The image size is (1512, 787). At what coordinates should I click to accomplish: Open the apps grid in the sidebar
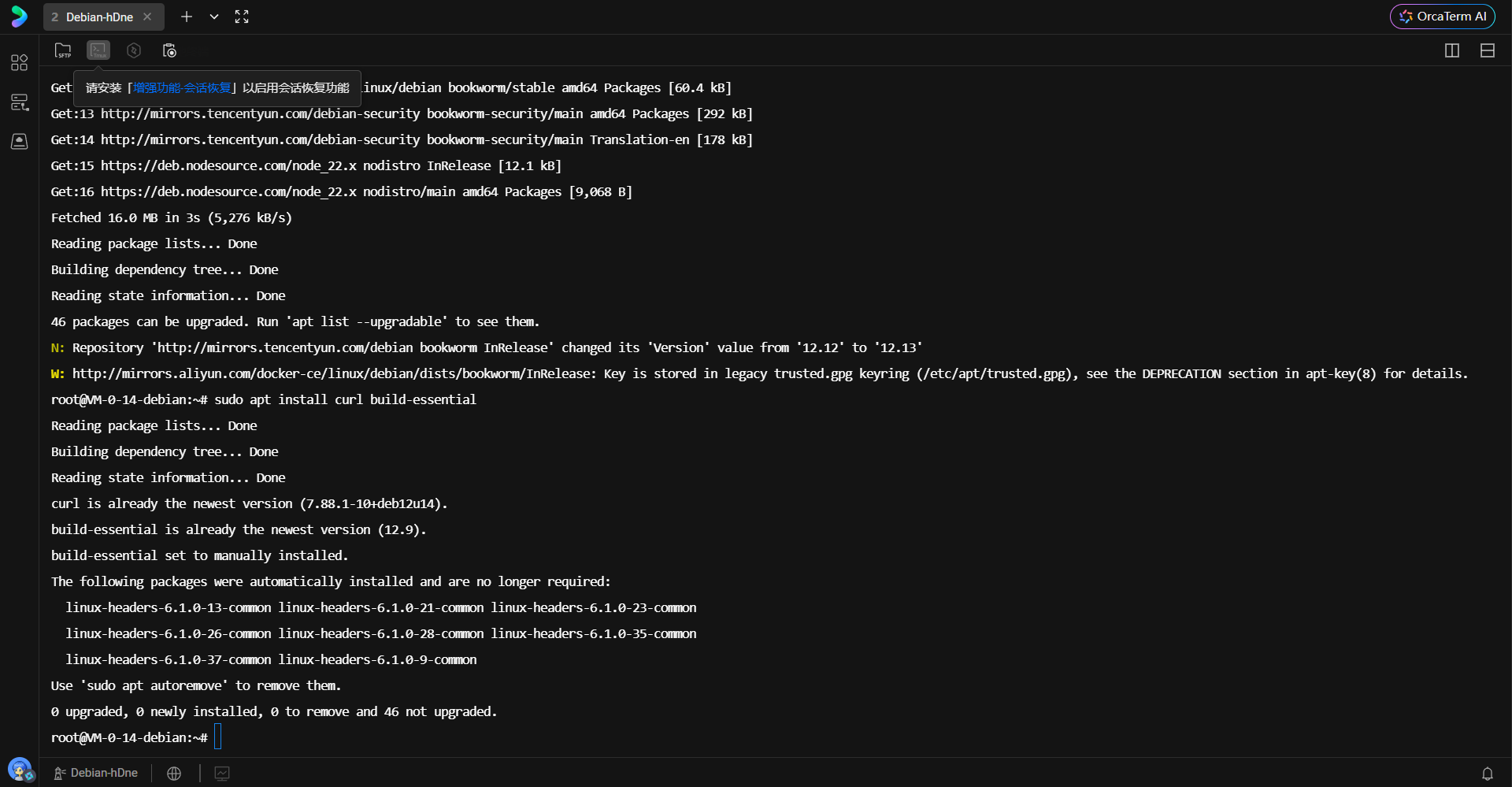[x=20, y=62]
